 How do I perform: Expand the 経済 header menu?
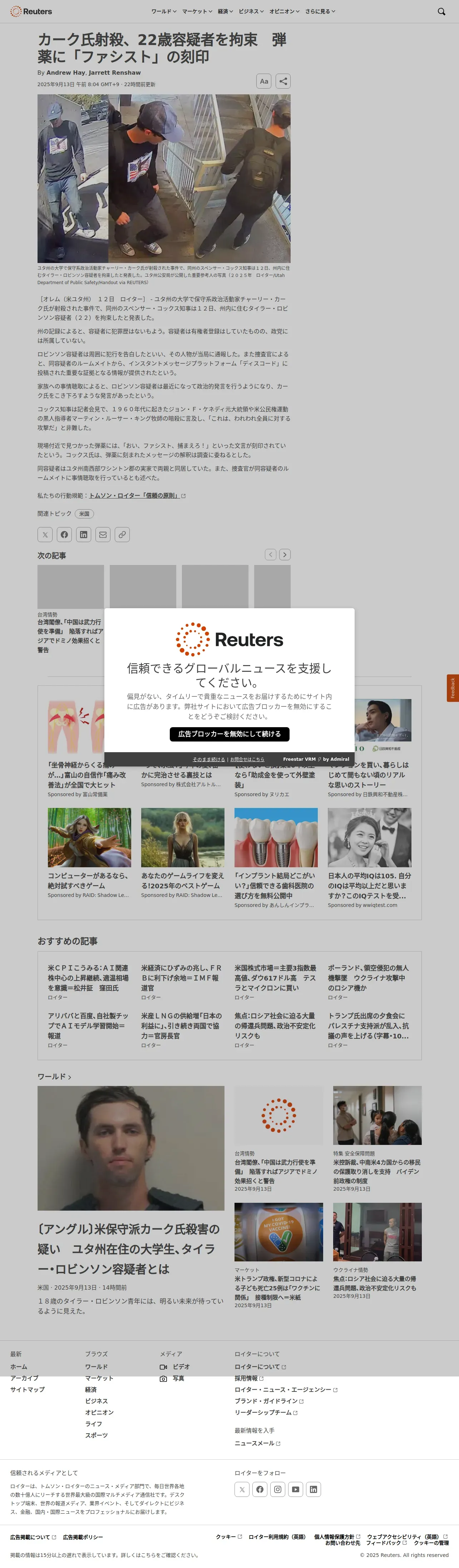point(226,11)
